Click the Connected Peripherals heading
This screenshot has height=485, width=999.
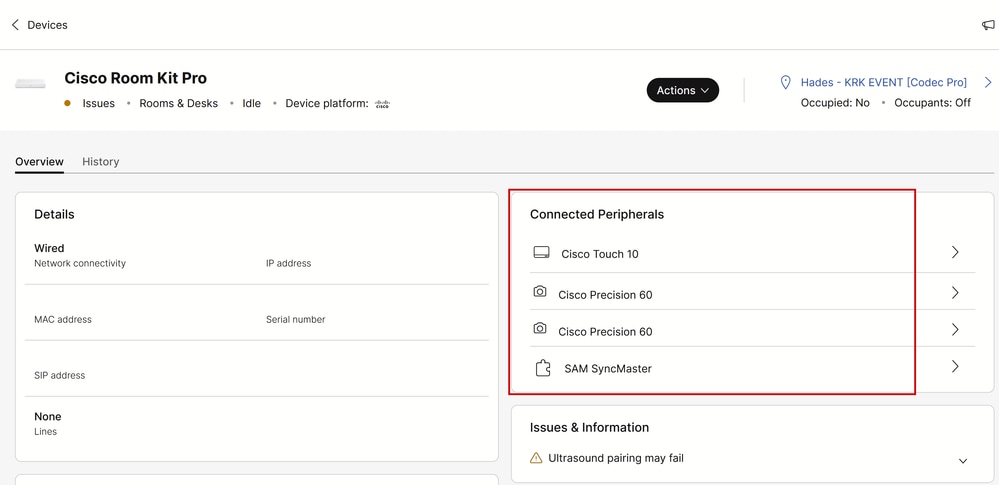(597, 214)
